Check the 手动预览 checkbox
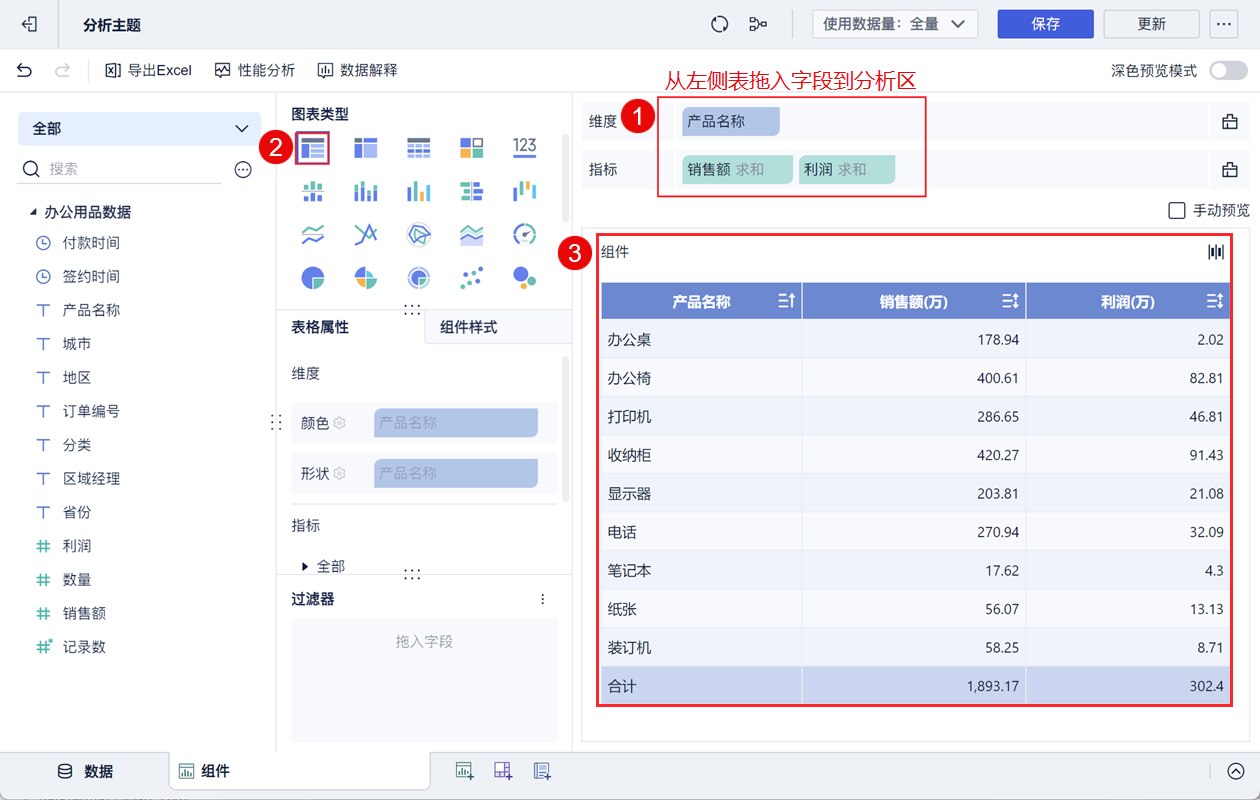The width and height of the screenshot is (1260, 800). click(1177, 210)
